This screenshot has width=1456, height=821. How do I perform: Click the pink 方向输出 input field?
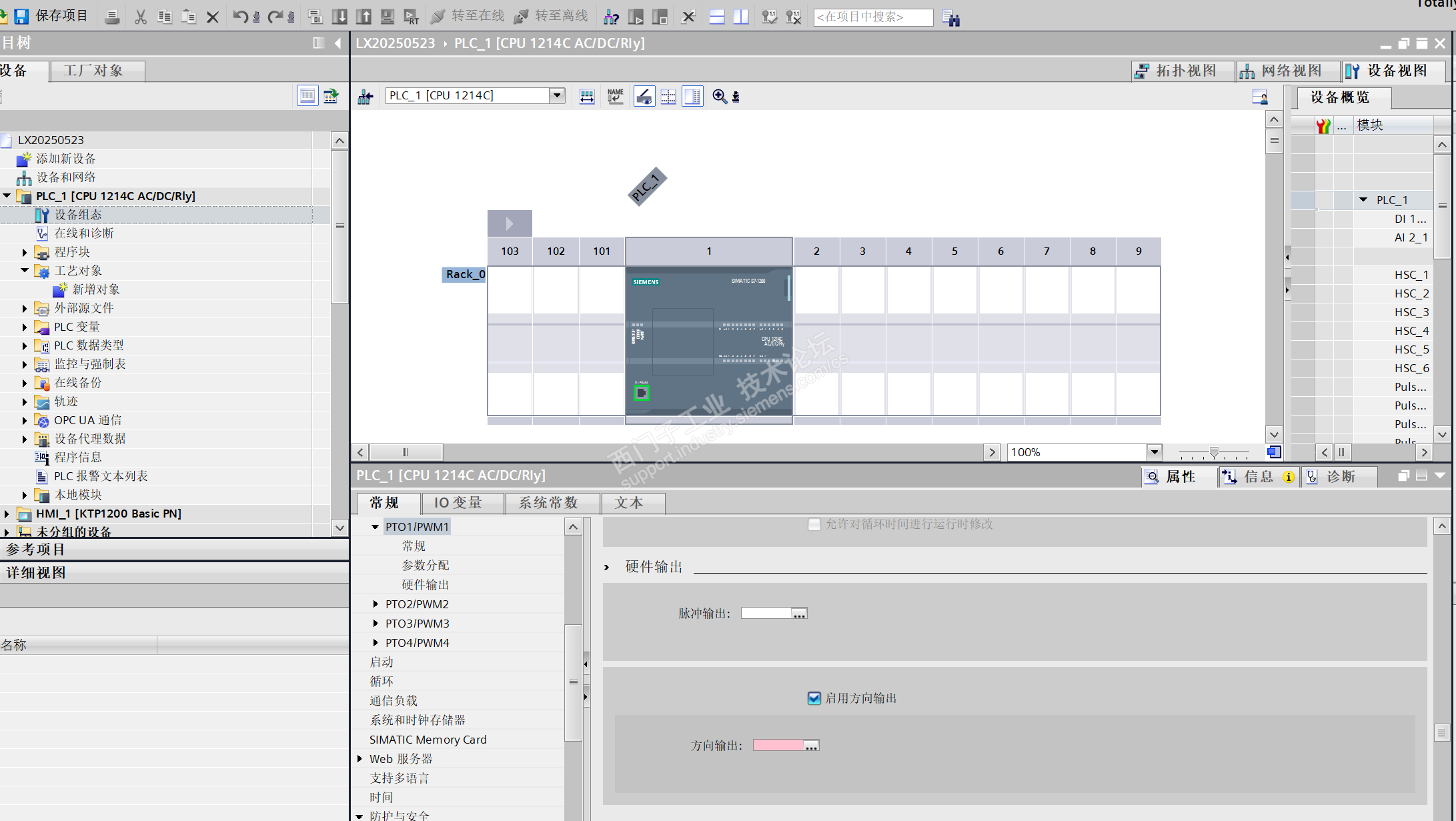pos(778,746)
